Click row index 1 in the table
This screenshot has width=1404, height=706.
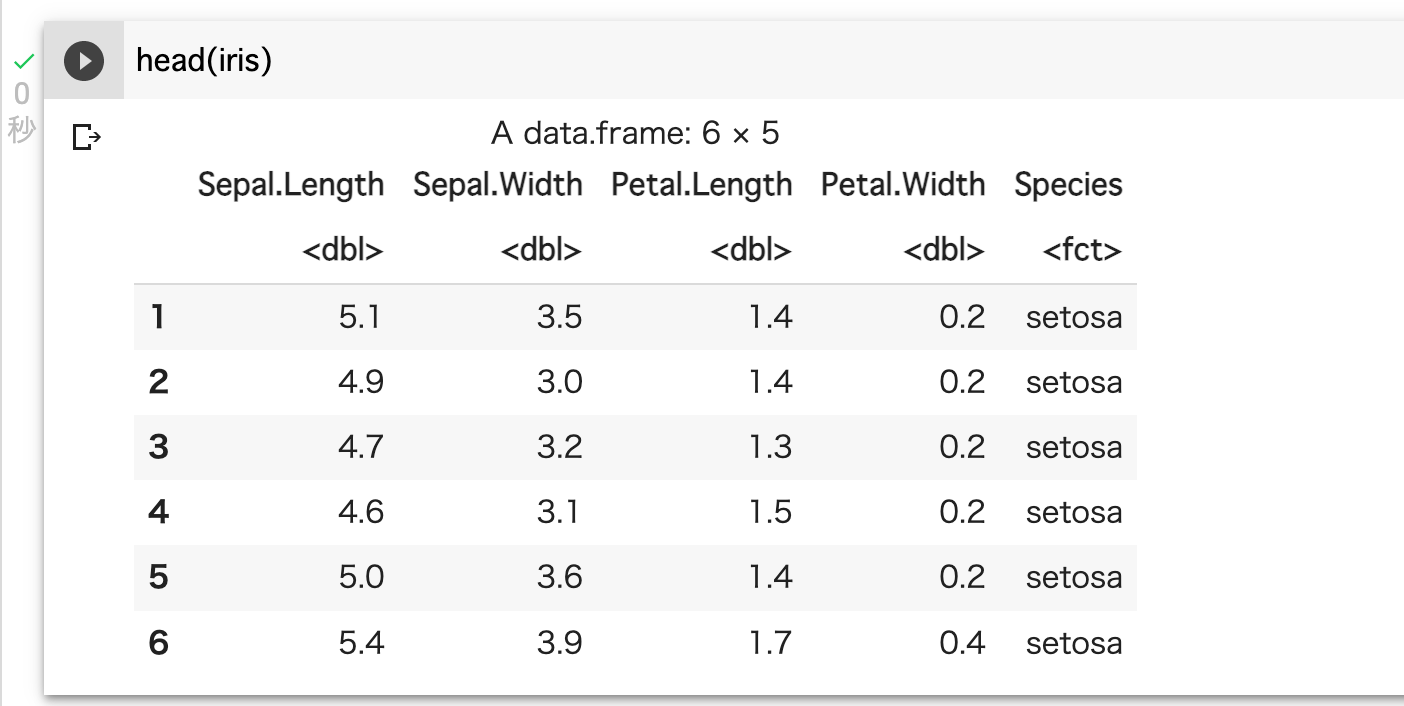157,317
